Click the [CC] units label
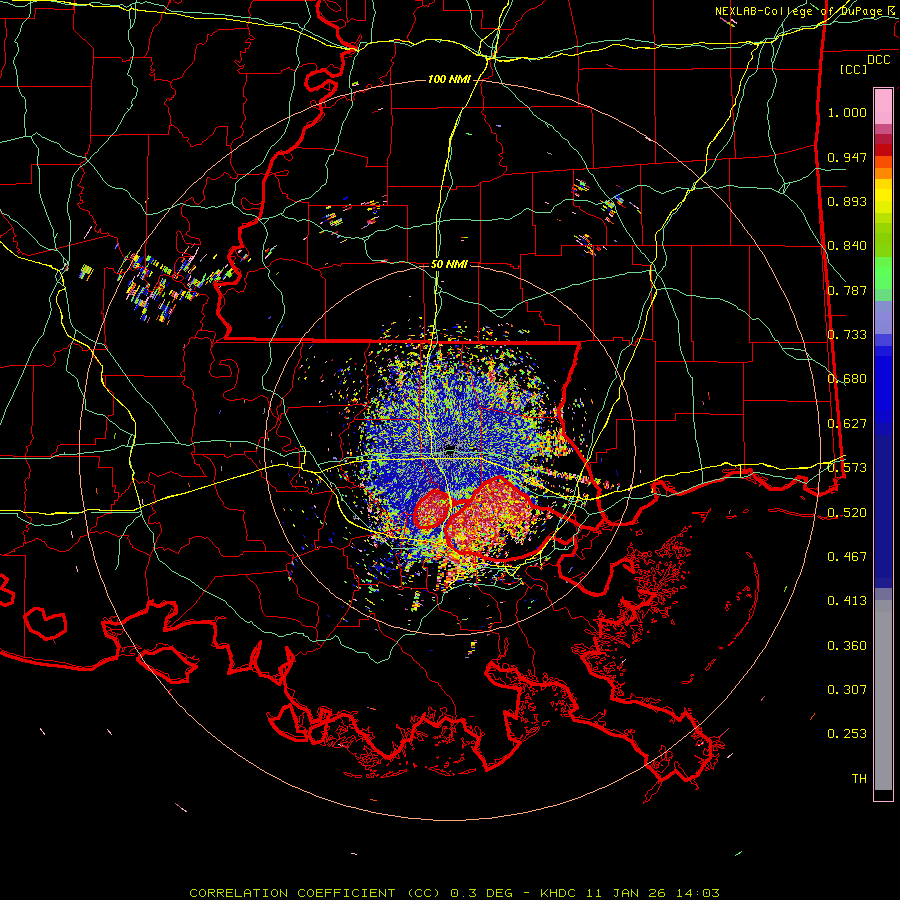Screen dimensions: 900x900 coord(854,69)
